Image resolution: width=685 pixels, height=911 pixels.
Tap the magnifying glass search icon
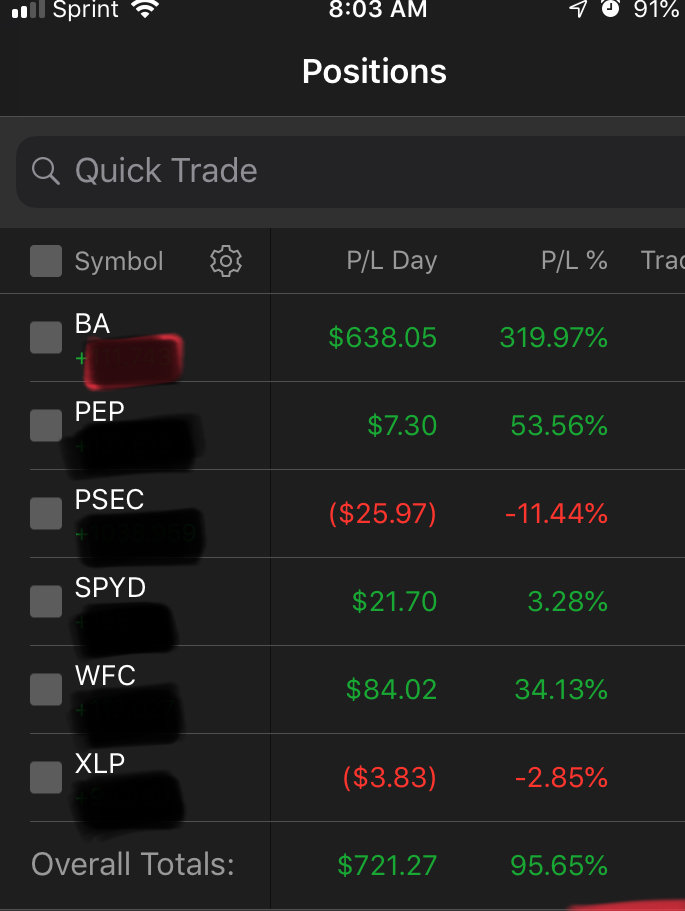pos(45,171)
